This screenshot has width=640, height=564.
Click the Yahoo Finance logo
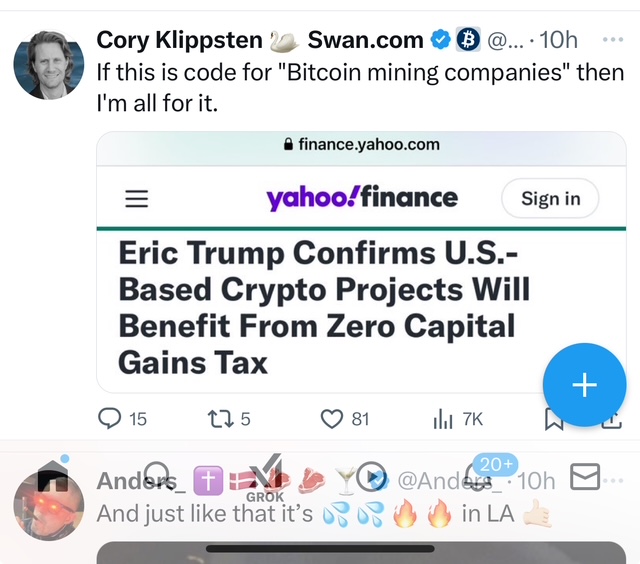362,197
